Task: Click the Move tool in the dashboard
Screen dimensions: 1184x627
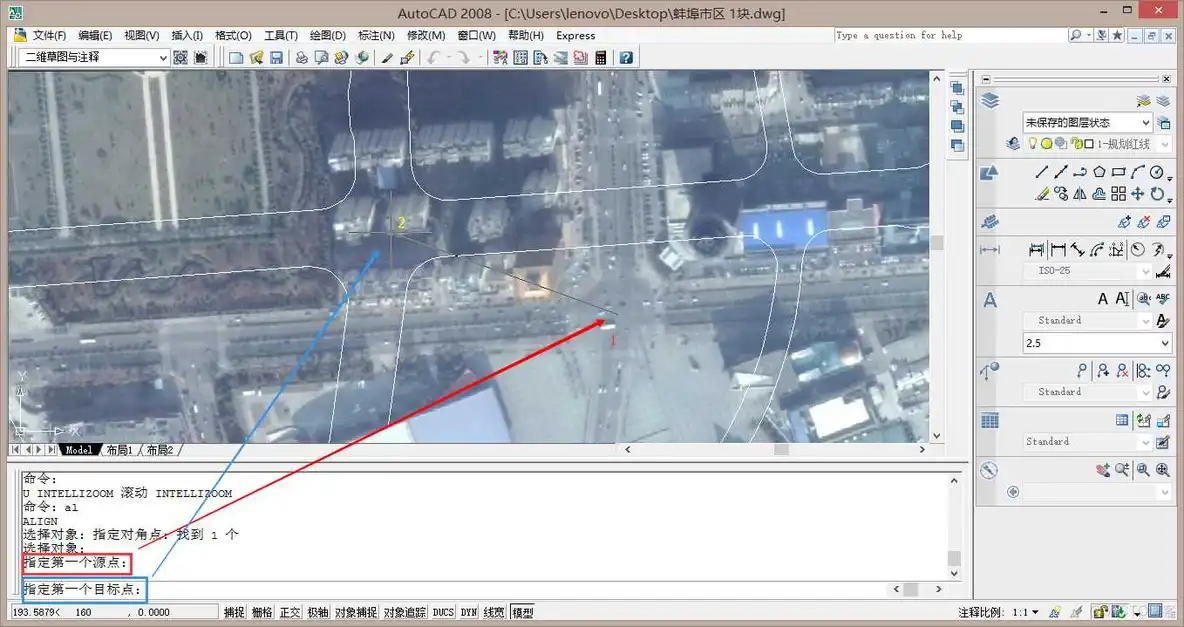Action: pos(1138,194)
